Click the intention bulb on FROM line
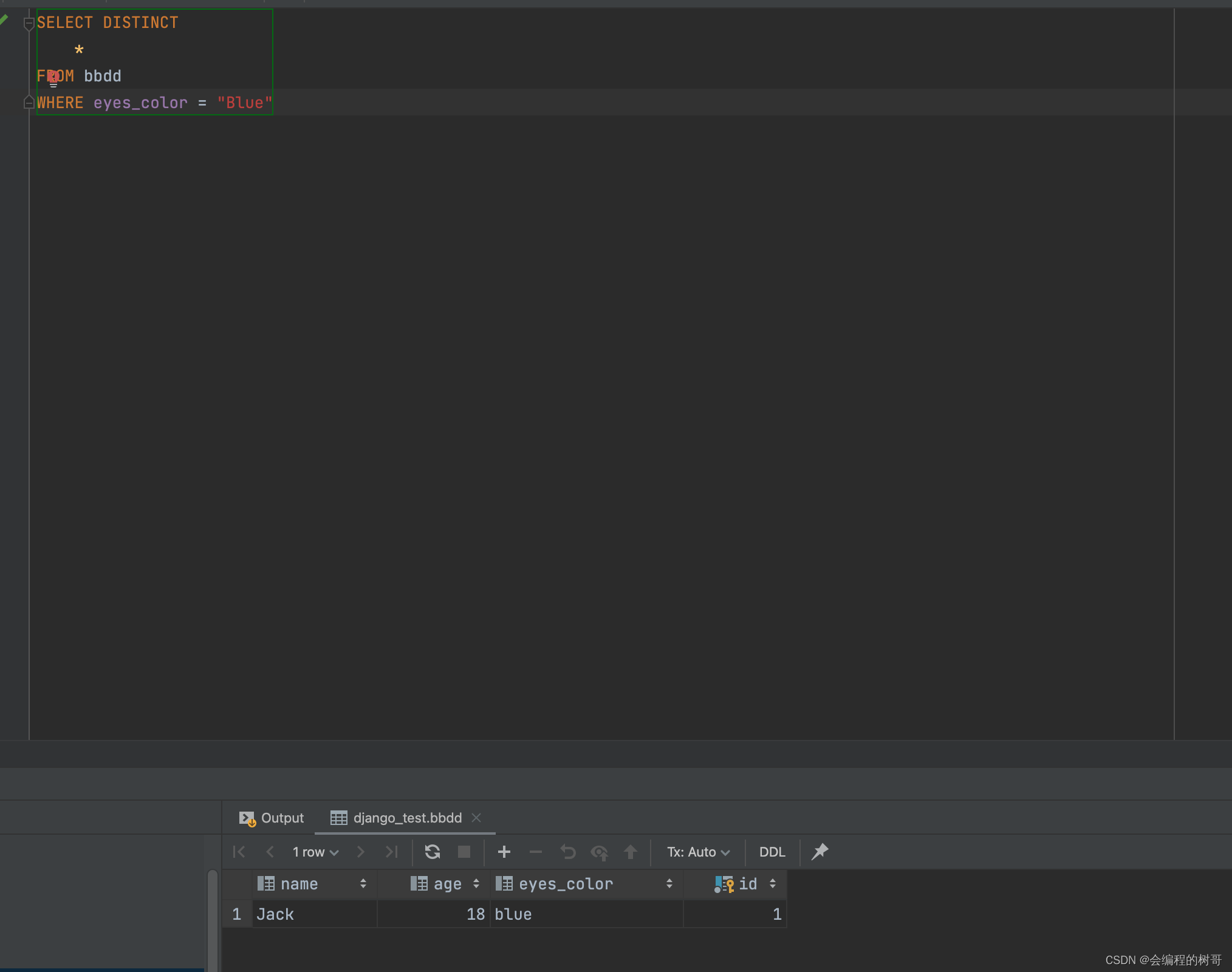The width and height of the screenshot is (1232, 972). (x=53, y=78)
